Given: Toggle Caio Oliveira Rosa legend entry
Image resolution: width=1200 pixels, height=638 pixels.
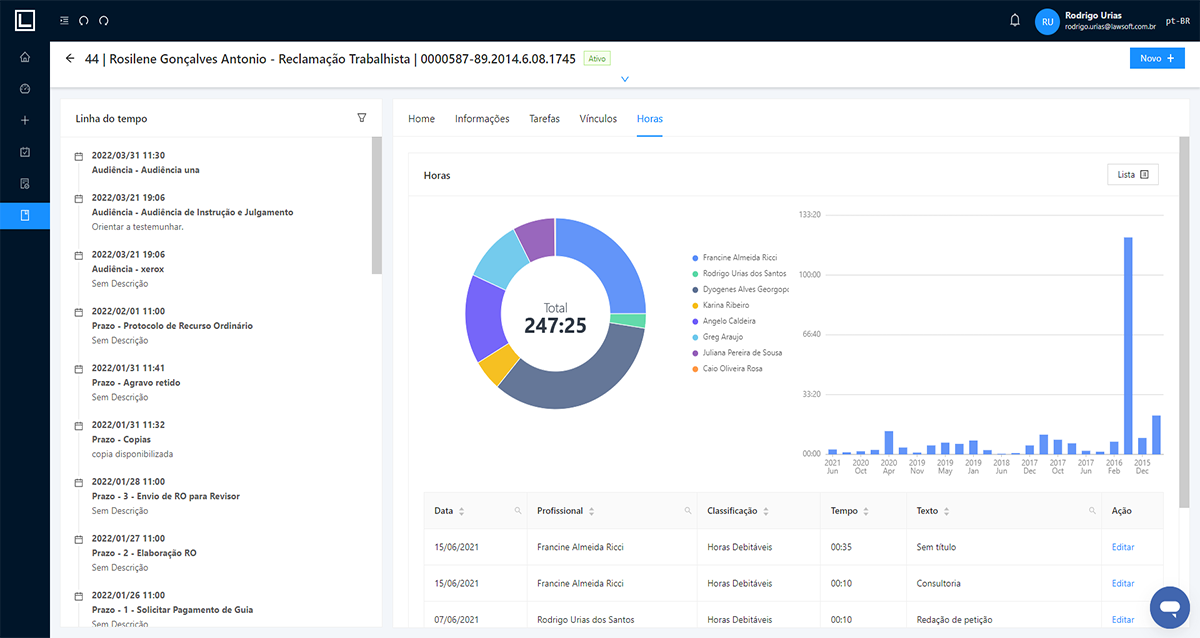Looking at the screenshot, I should point(727,369).
